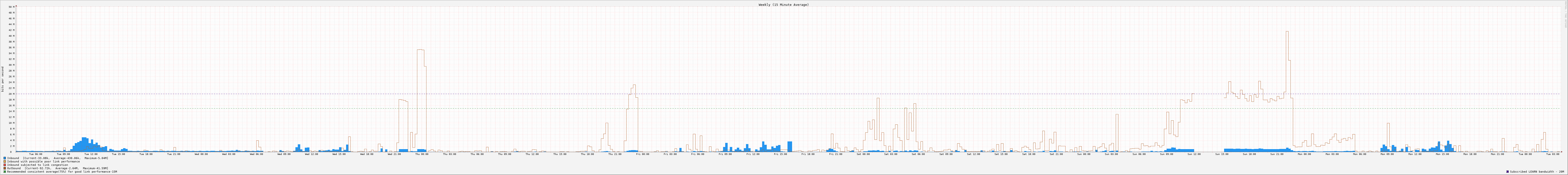This screenshot has height=175, width=1568.
Task: Click the brown Outbound legend swatch
Action: pyautogui.click(x=5, y=168)
